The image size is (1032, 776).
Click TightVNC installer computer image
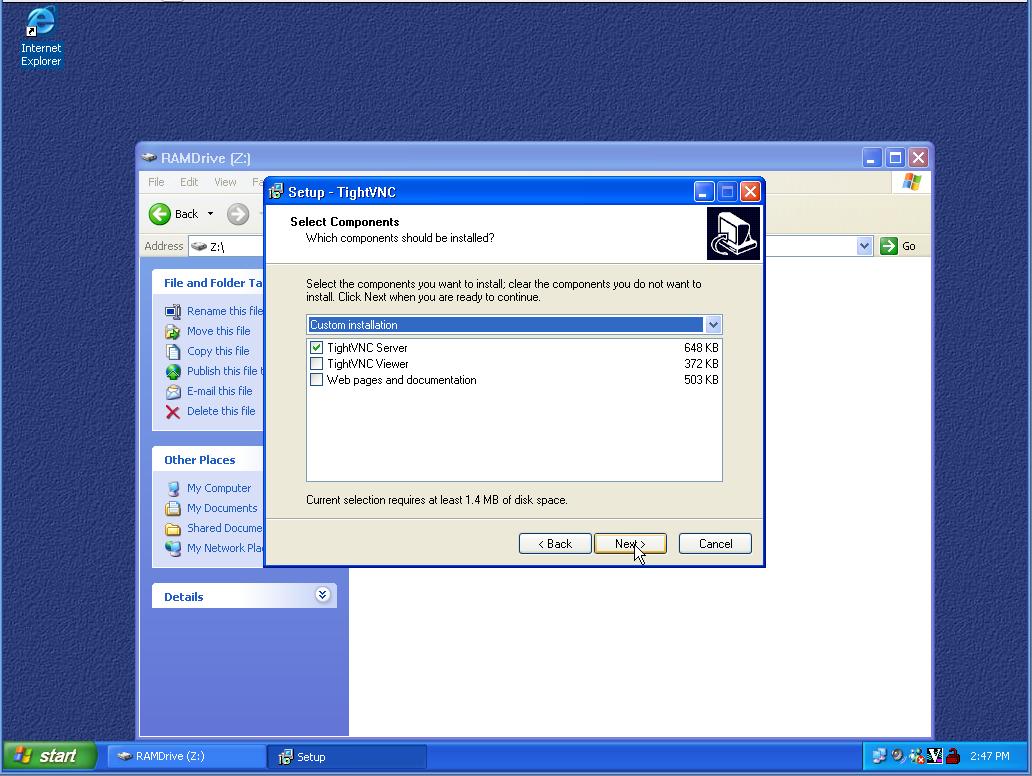[x=733, y=234]
